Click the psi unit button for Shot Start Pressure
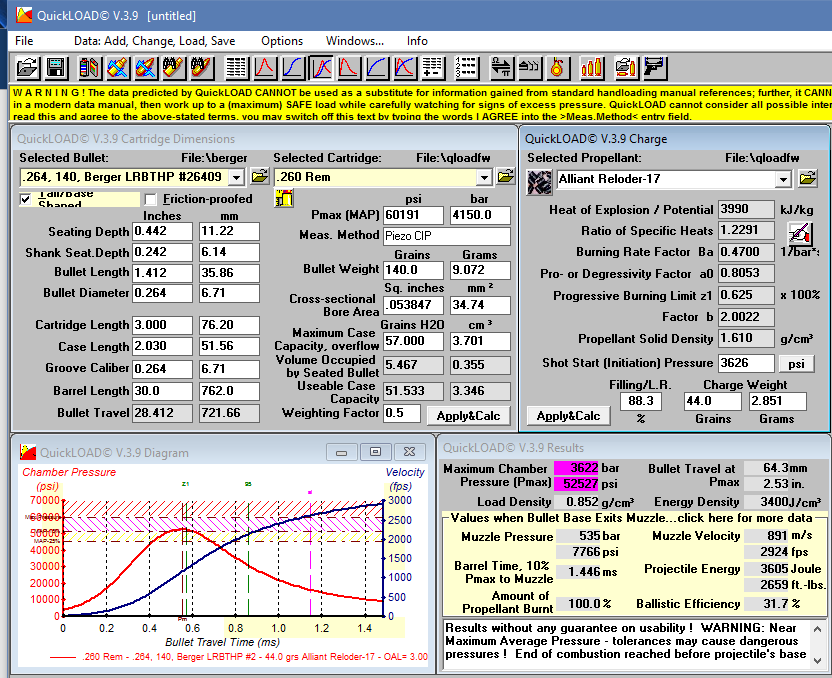Viewport: 832px width, 678px height. (x=796, y=364)
